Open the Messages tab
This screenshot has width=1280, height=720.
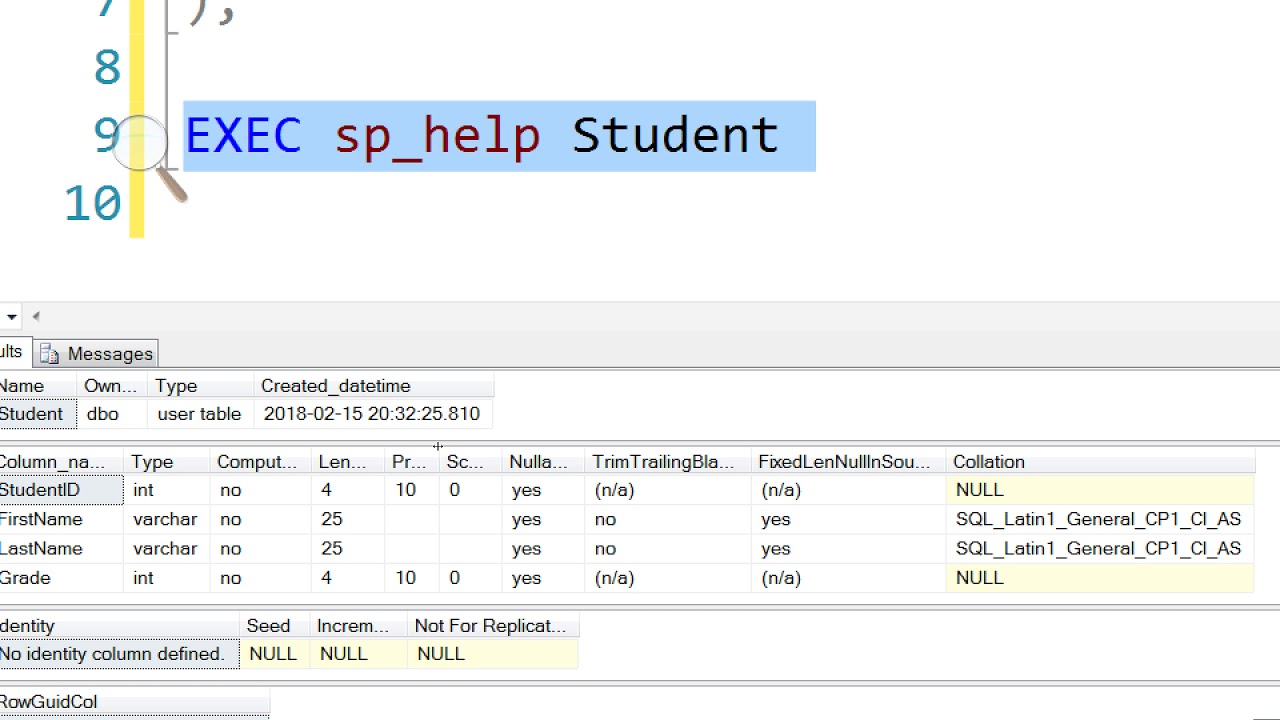pos(97,354)
